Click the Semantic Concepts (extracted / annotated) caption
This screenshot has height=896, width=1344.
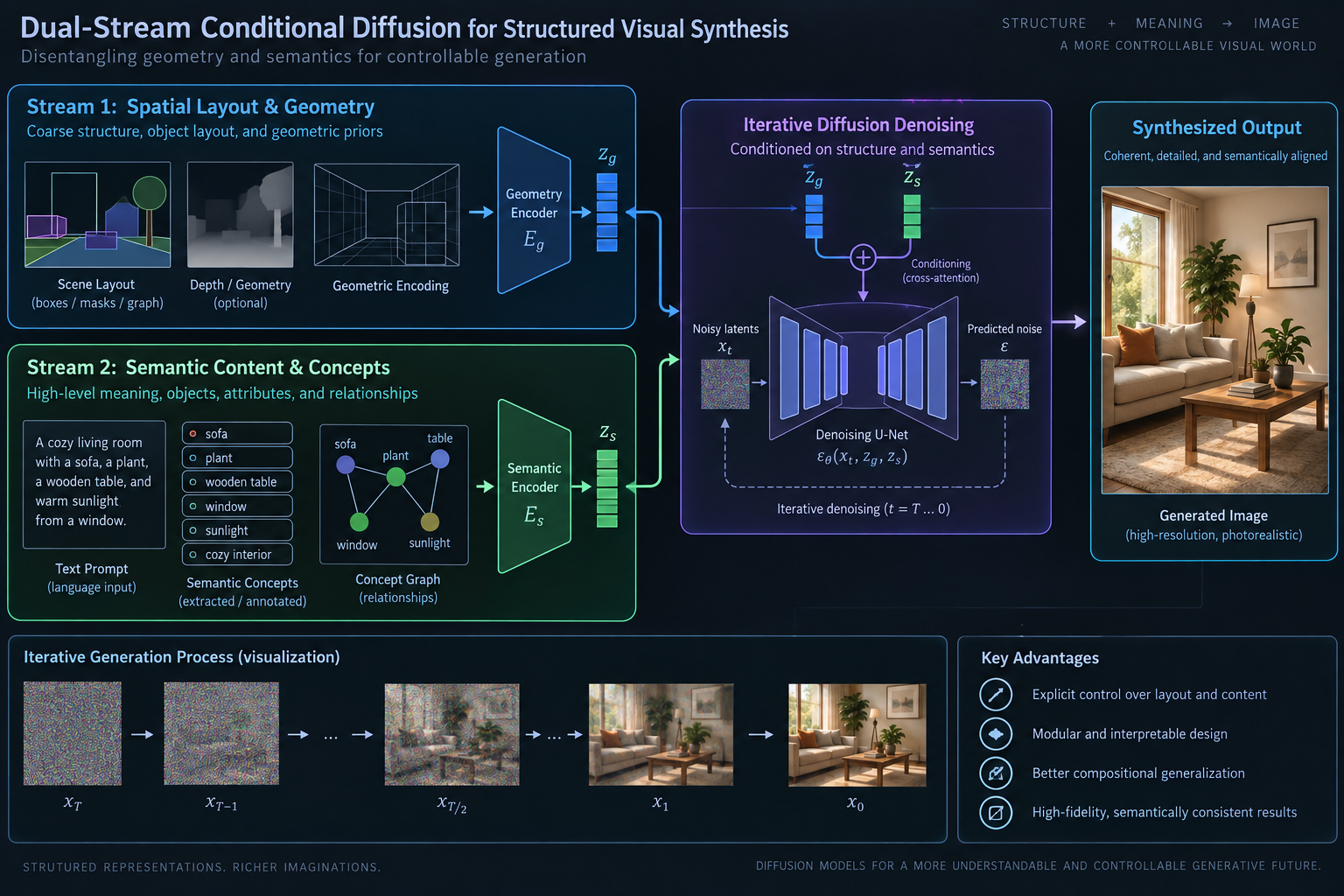click(242, 592)
